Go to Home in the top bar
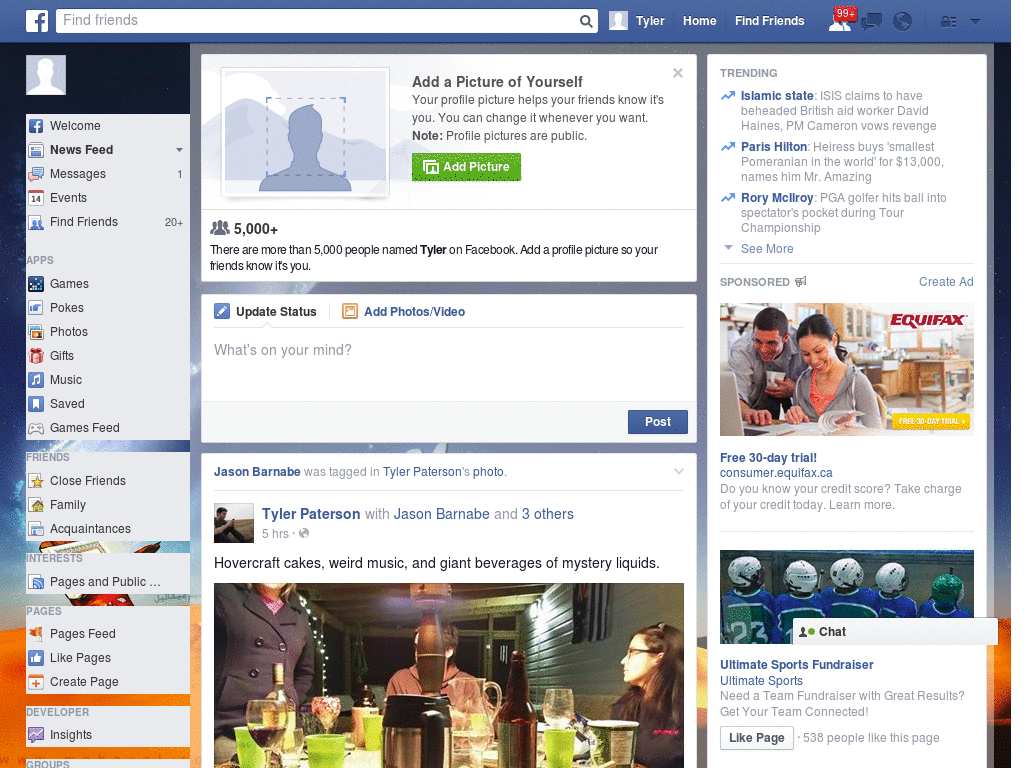 point(699,21)
